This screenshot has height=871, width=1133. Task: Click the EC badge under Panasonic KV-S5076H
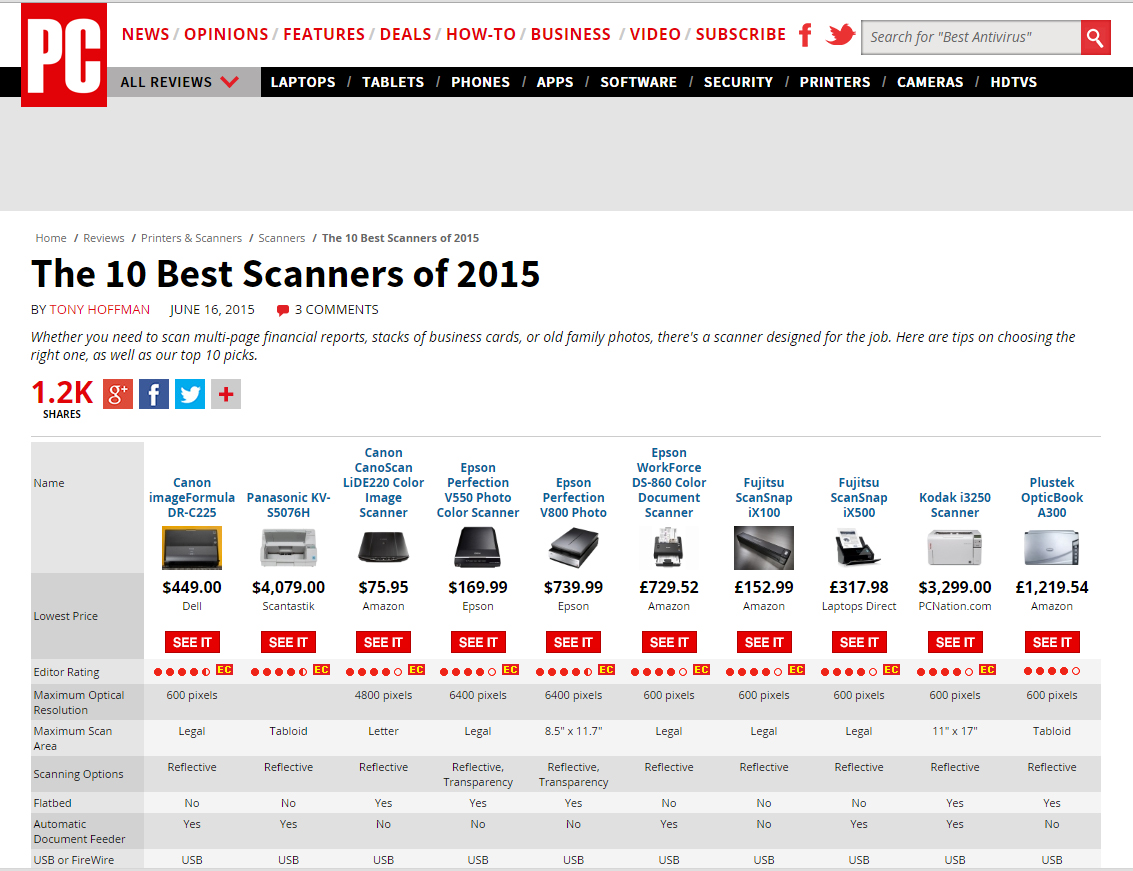[321, 670]
